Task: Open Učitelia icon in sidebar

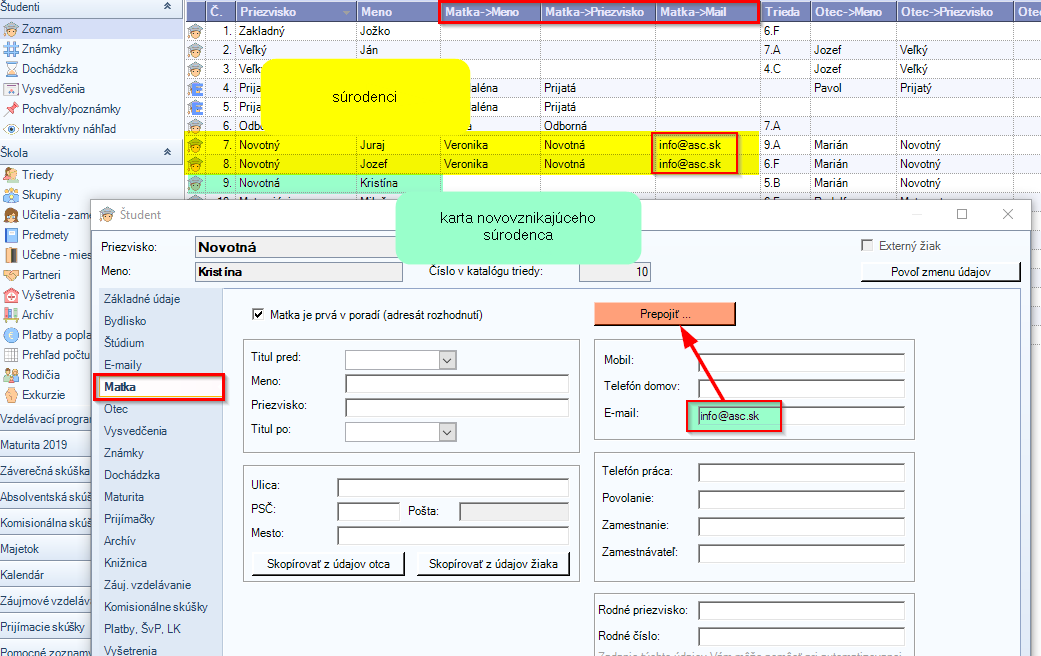Action: (x=11, y=214)
